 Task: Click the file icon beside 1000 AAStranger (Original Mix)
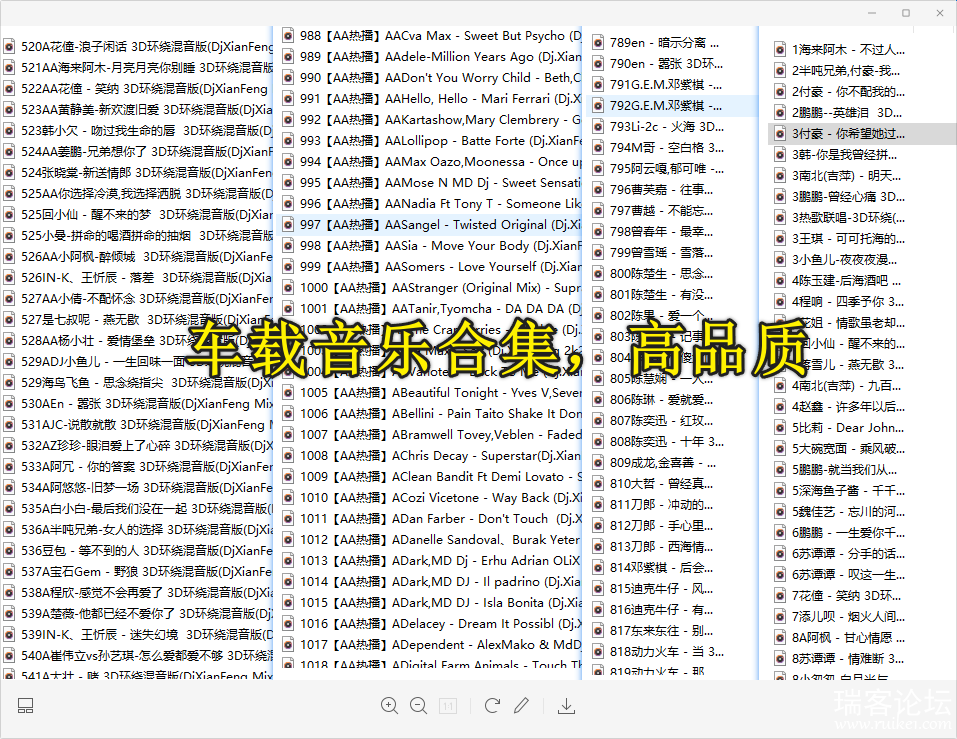(288, 287)
